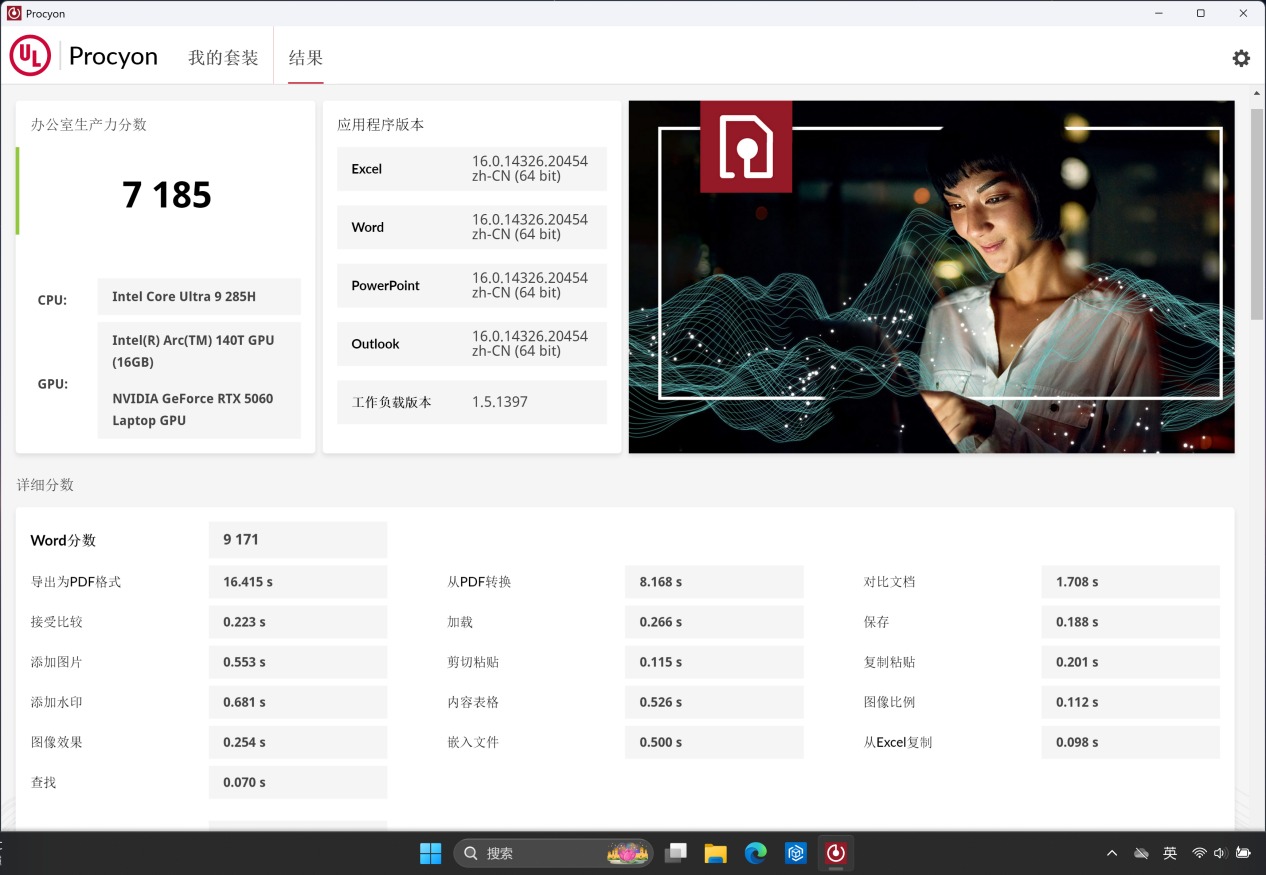Screen dimensions: 1266x875
Task: Open Task View from the taskbar
Action: 676,853
